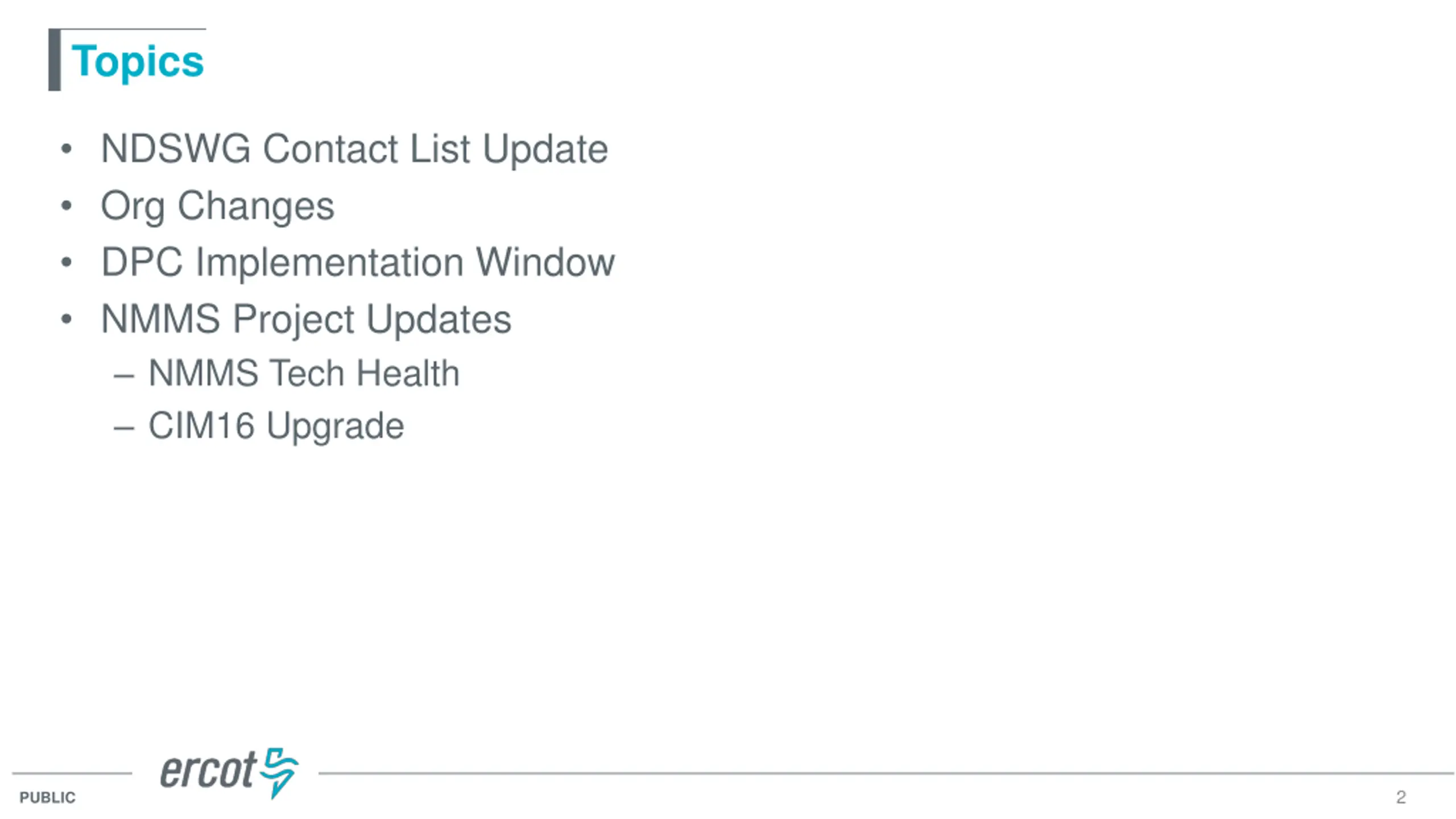Screen dimensions: 1456x819
Task: Select the Topics slide title
Action: click(138, 61)
